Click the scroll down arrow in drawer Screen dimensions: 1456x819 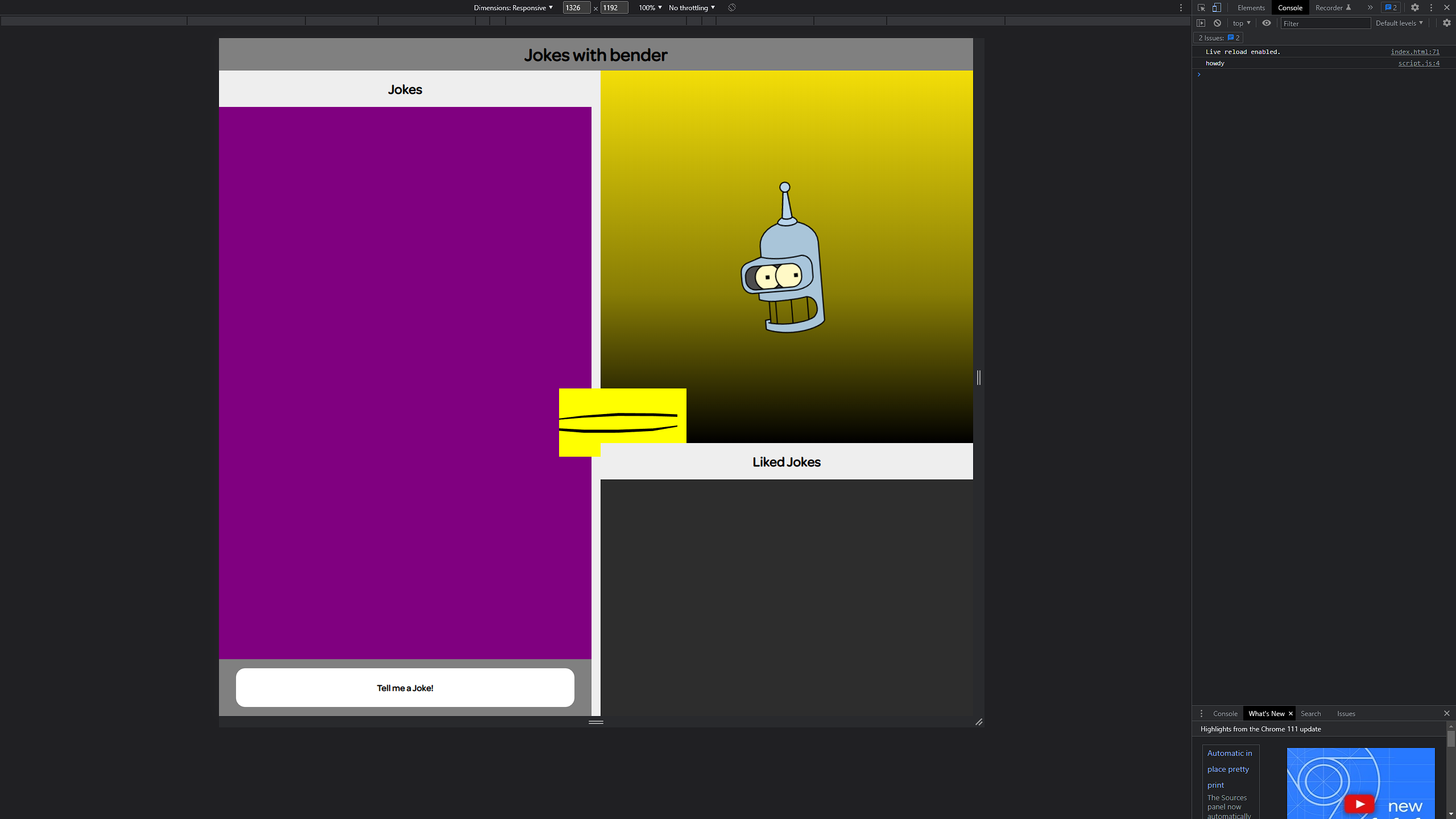1451,814
